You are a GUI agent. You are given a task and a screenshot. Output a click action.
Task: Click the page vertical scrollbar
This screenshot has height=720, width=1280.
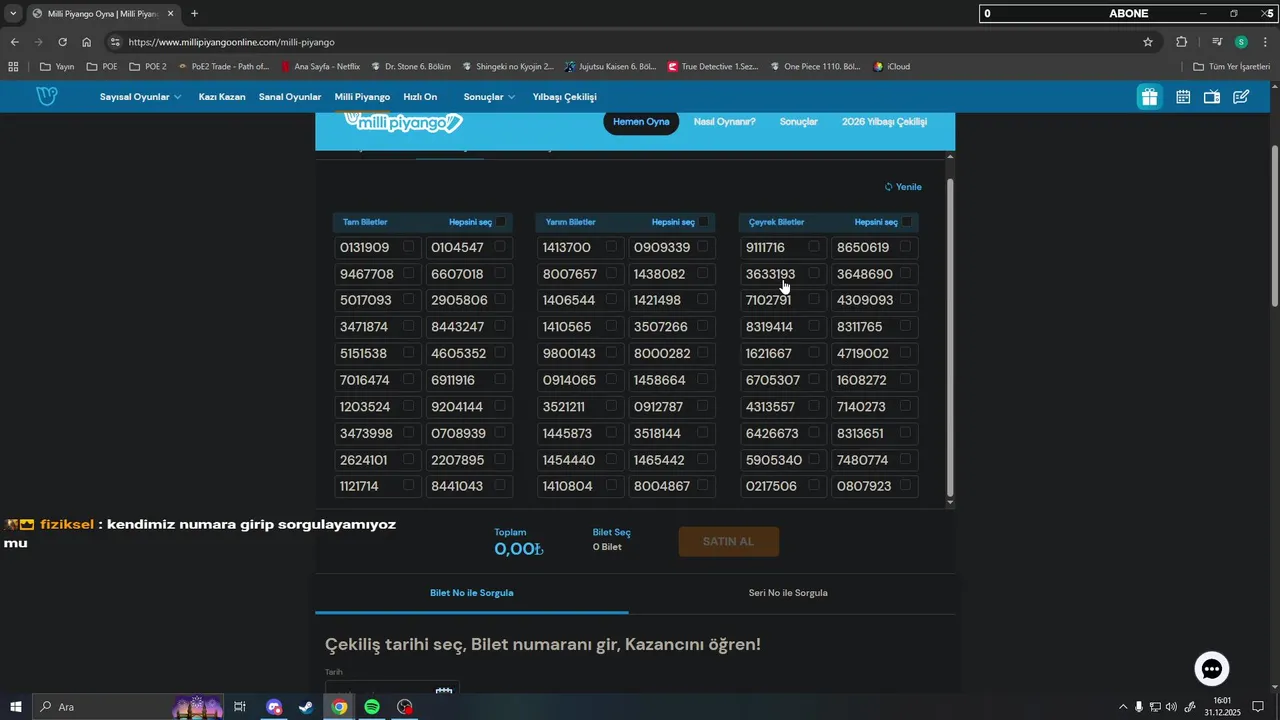[1274, 227]
